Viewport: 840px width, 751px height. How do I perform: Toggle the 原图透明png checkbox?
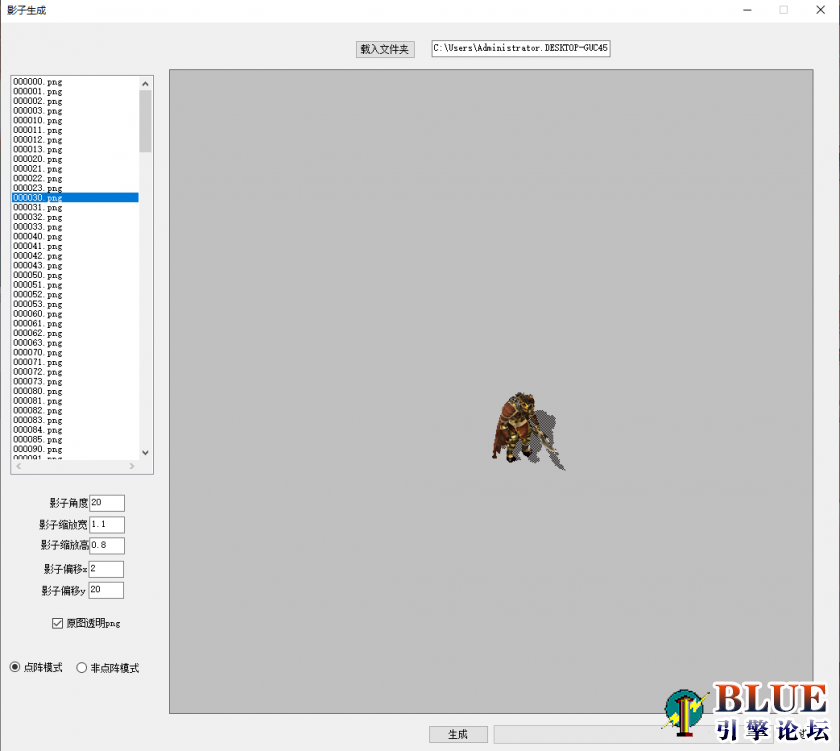pos(57,623)
